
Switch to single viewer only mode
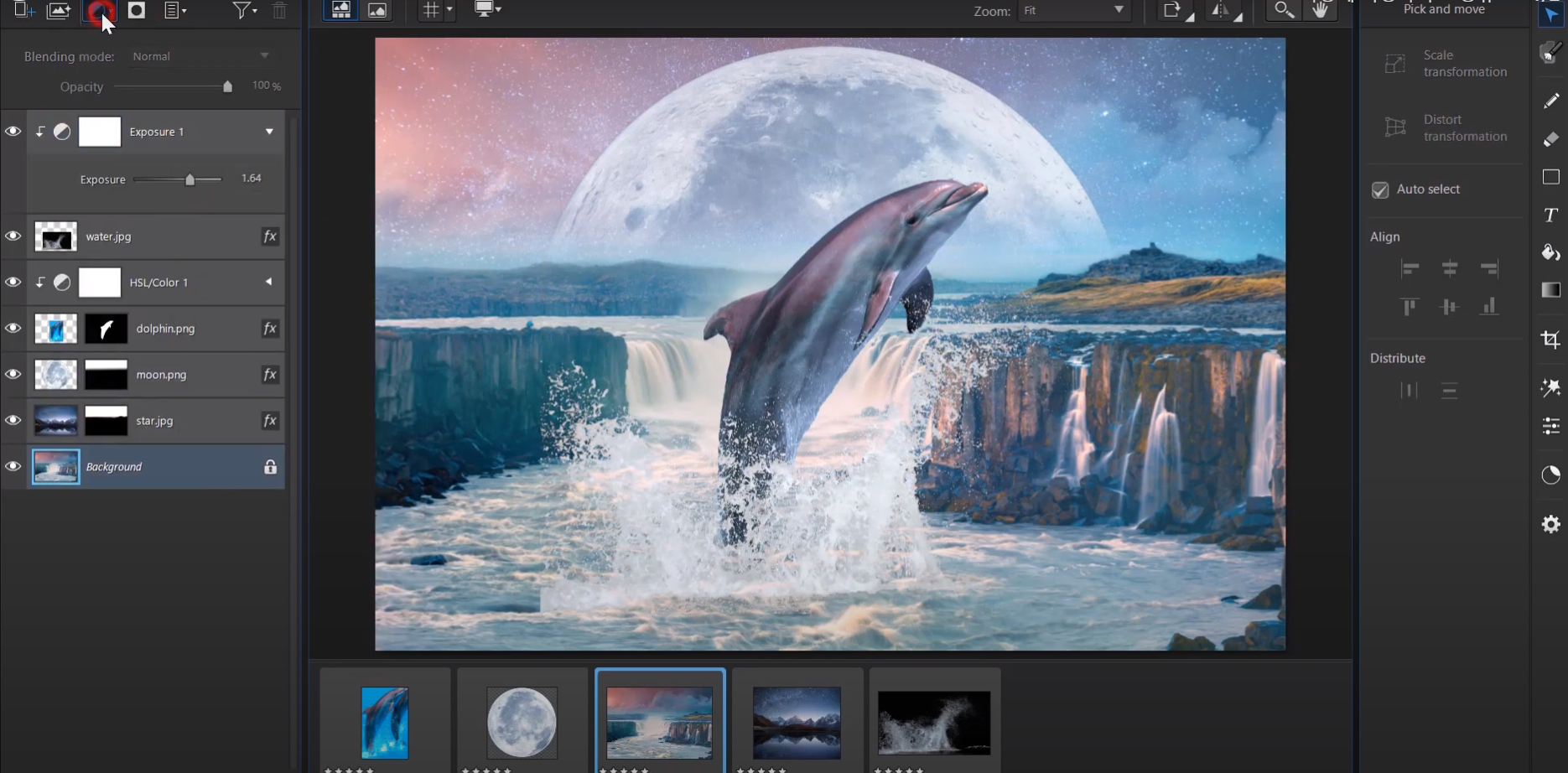pyautogui.click(x=377, y=10)
